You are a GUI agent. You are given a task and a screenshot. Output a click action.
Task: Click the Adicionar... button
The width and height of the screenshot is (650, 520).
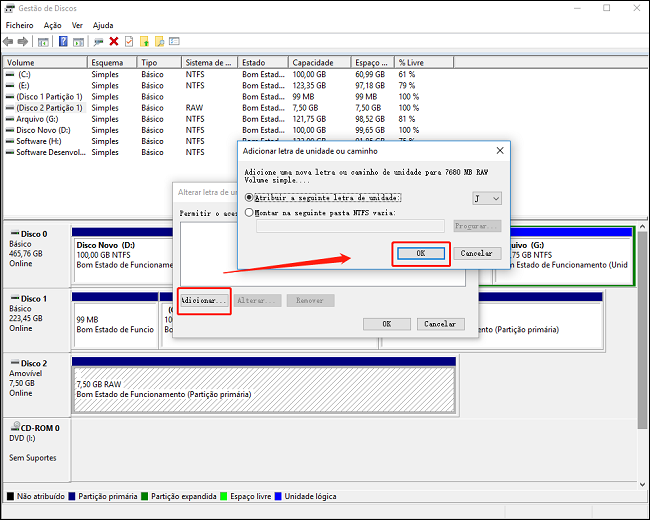pyautogui.click(x=204, y=301)
